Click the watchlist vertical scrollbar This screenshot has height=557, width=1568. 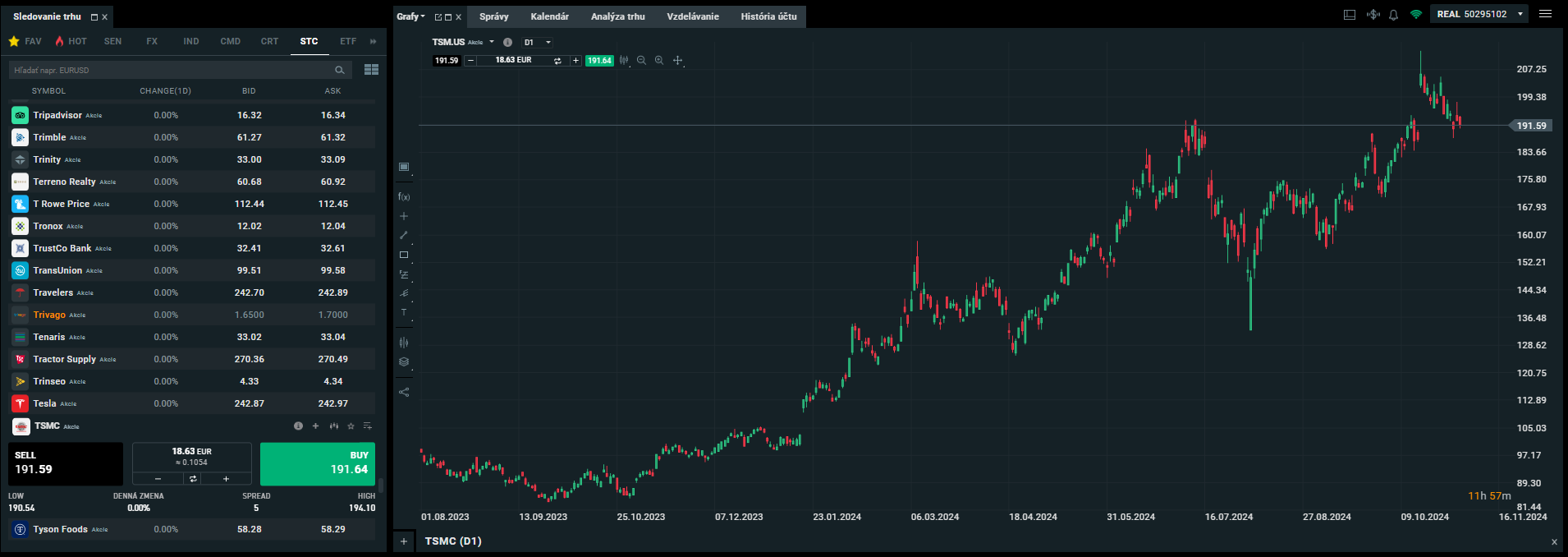[x=381, y=485]
